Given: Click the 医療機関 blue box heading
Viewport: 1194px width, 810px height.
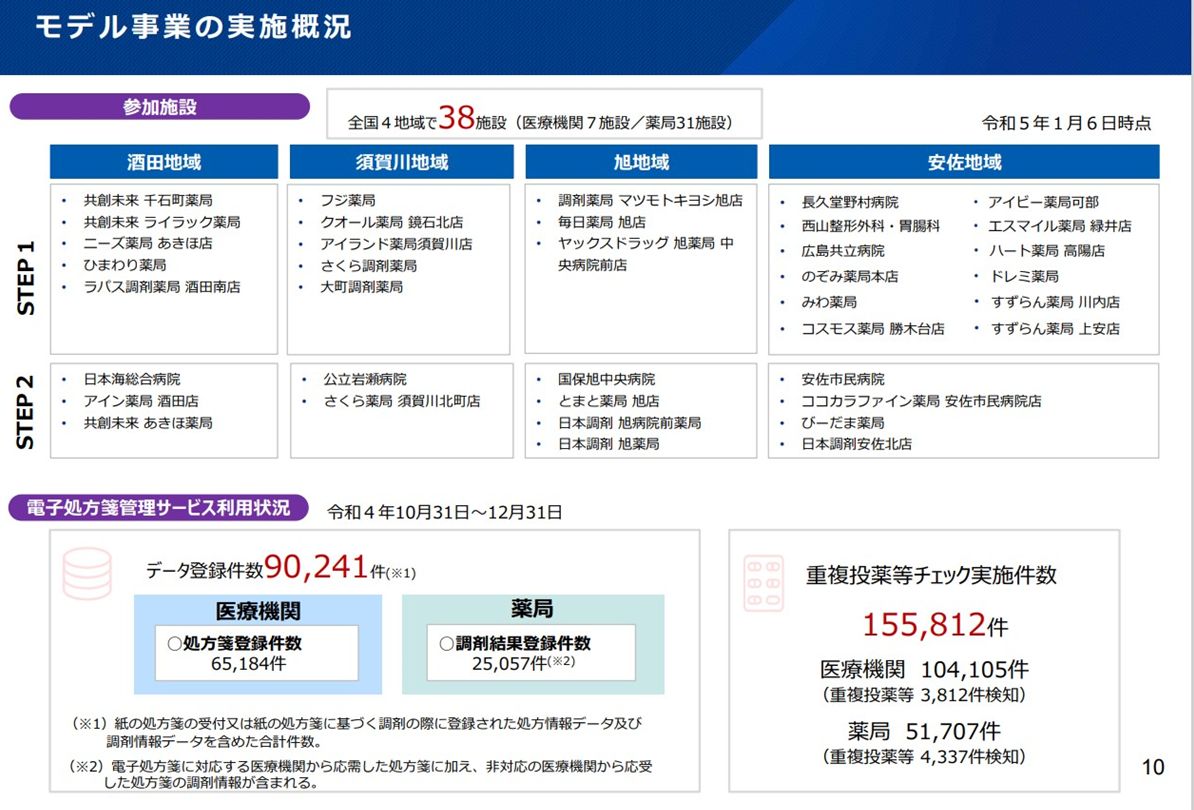Looking at the screenshot, I should coord(258,611).
